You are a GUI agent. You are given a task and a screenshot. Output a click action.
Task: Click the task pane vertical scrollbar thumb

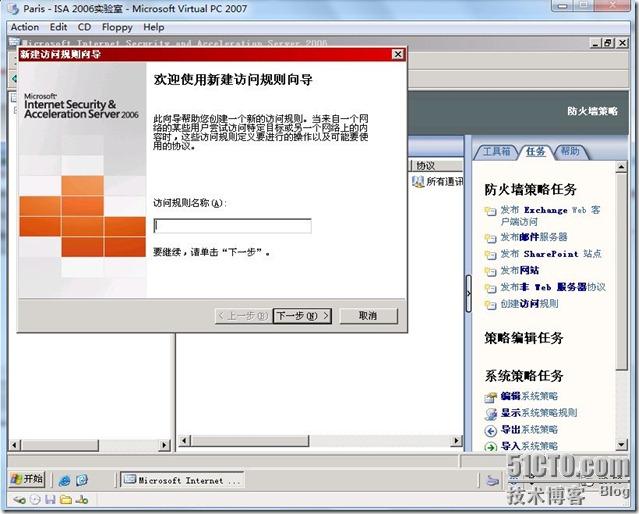click(x=621, y=271)
